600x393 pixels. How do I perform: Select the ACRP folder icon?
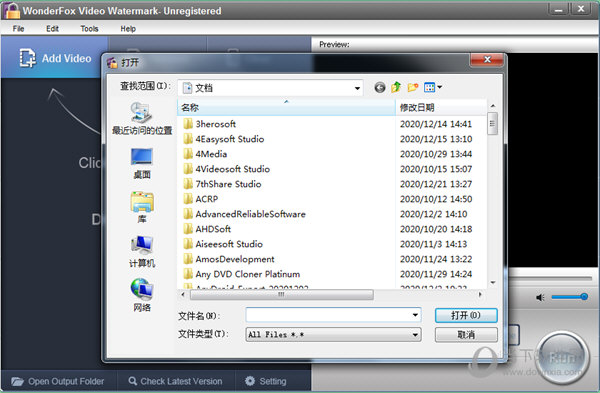tap(188, 199)
